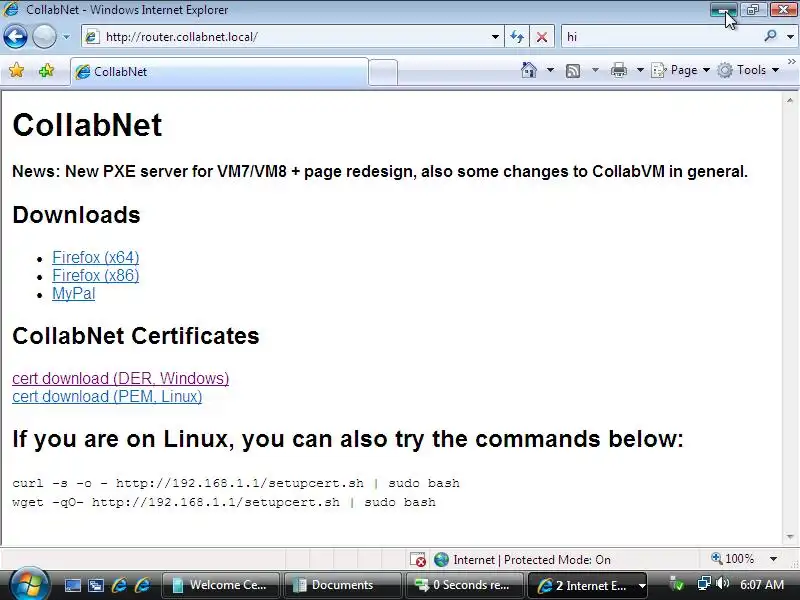This screenshot has height=600, width=800.
Task: Open the MyPal download link
Action: click(73, 293)
